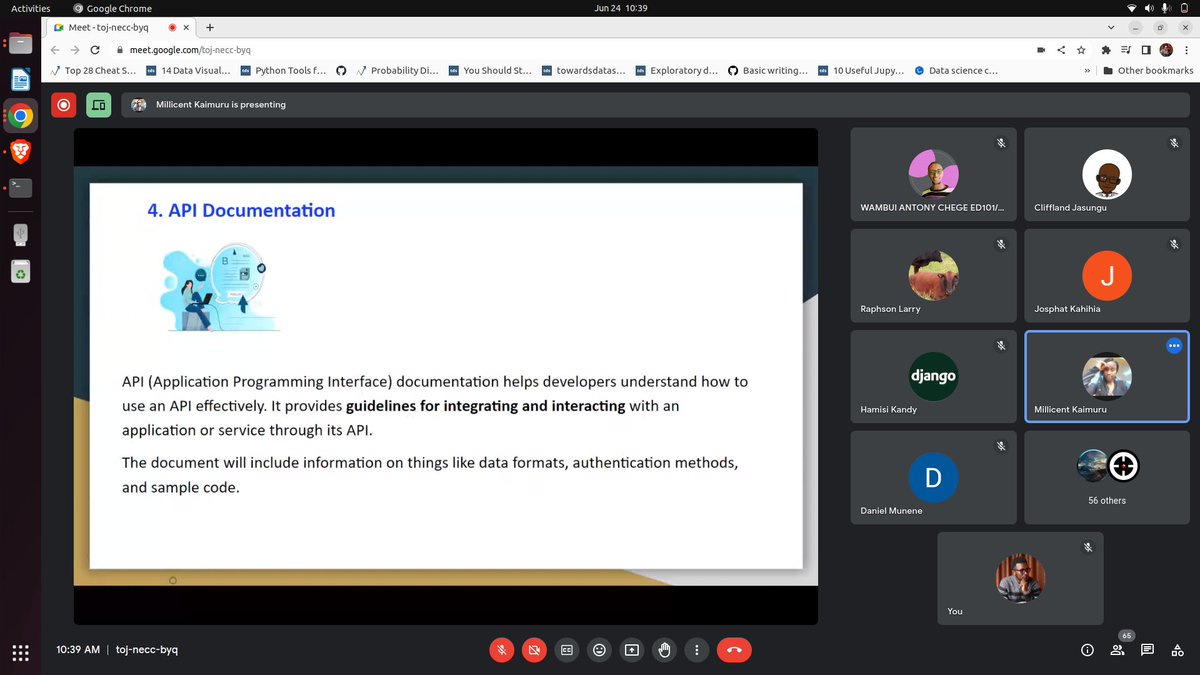The image size is (1200, 675).
Task: Unmute the microphone in the Meet toolbar
Action: (501, 650)
